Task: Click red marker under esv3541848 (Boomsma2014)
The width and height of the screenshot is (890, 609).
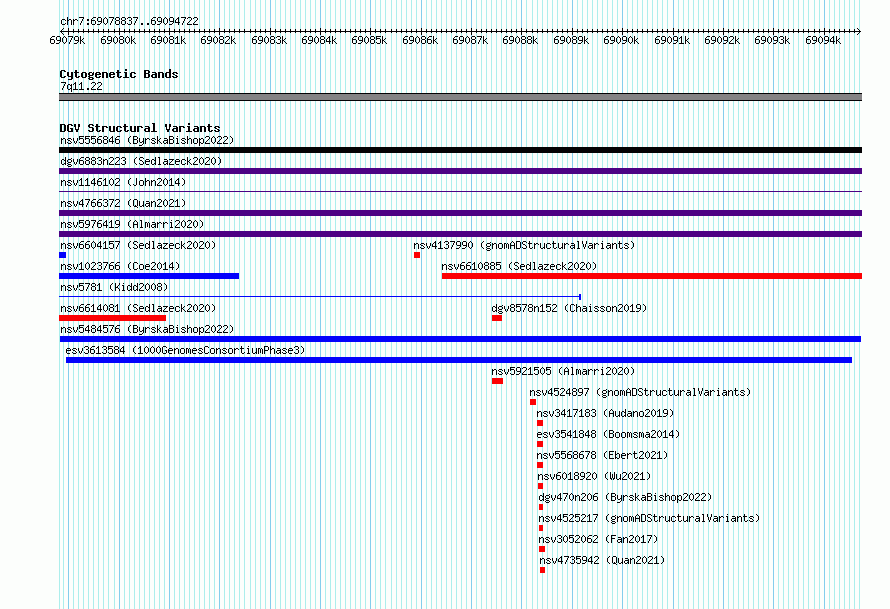Action: (x=540, y=444)
